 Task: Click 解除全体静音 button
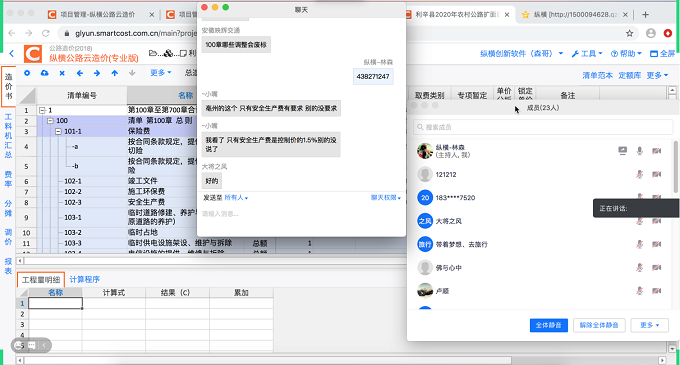[x=599, y=325]
